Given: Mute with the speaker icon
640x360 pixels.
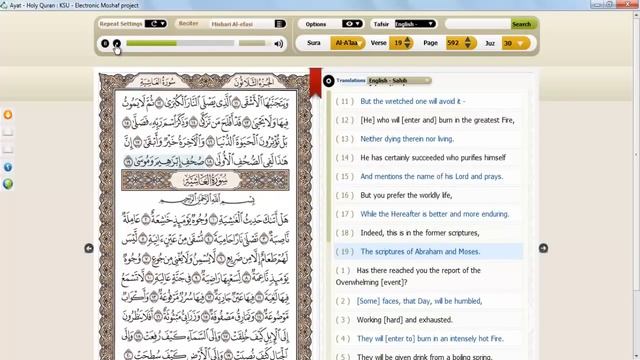Looking at the screenshot, I should pyautogui.click(x=278, y=44).
